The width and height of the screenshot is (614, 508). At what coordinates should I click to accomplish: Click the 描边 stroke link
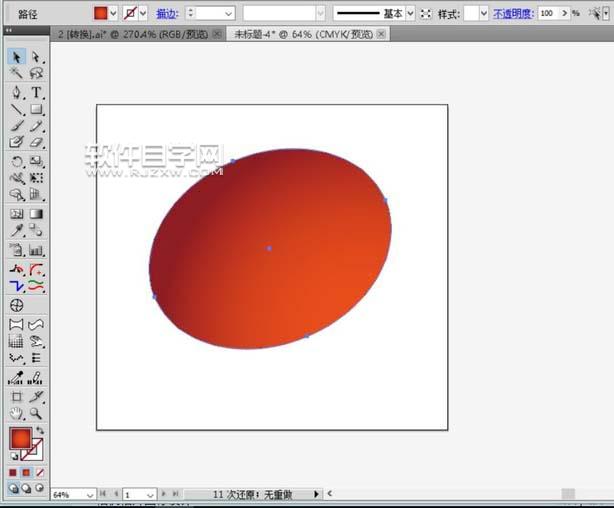[x=167, y=14]
